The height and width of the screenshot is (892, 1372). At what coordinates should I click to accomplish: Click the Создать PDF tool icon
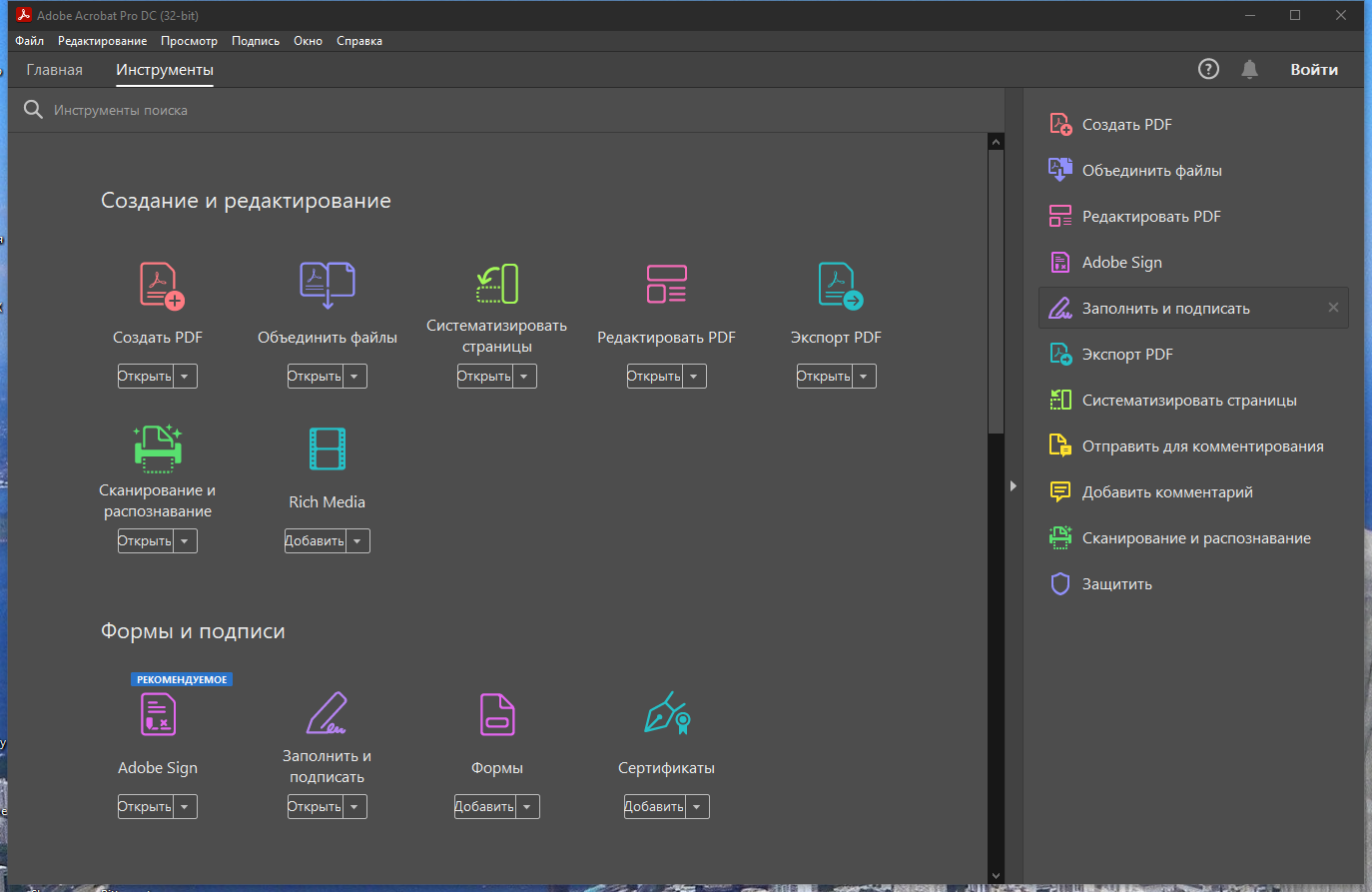point(161,286)
